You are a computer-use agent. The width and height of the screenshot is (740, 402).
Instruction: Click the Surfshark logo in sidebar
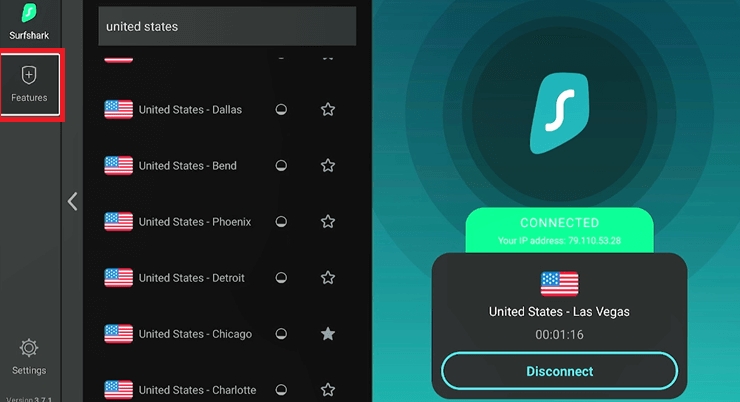29,14
